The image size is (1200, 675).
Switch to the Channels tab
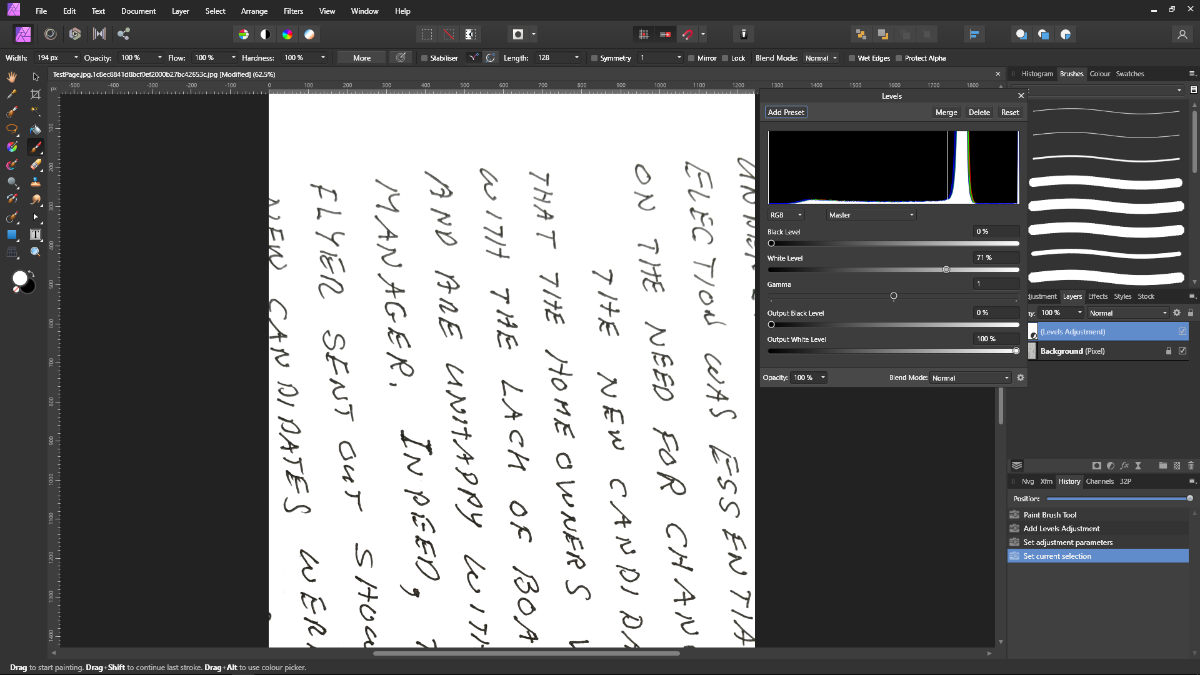pos(1099,481)
